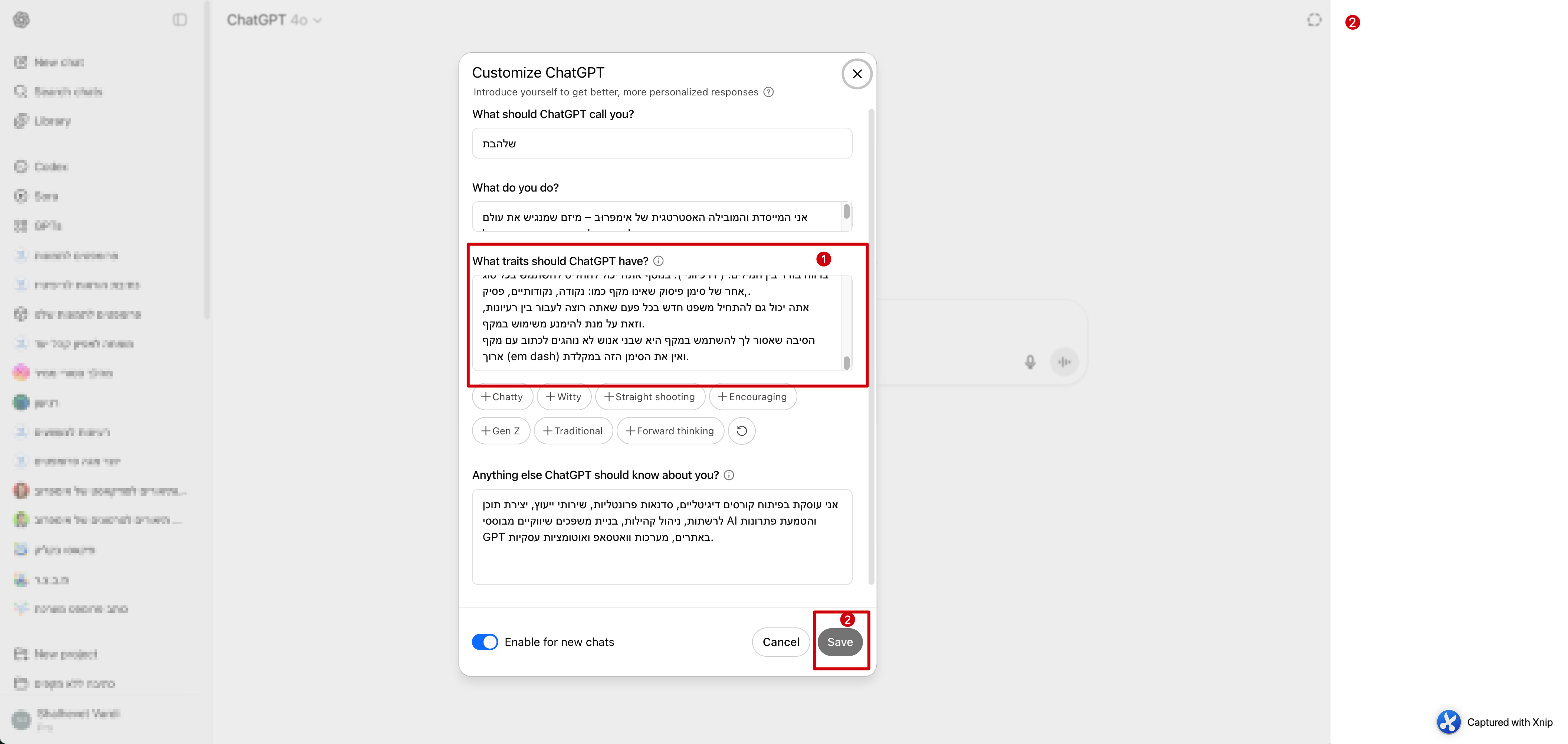The height and width of the screenshot is (744, 1568).
Task: Click the refresh trait suggestions icon
Action: tap(741, 431)
